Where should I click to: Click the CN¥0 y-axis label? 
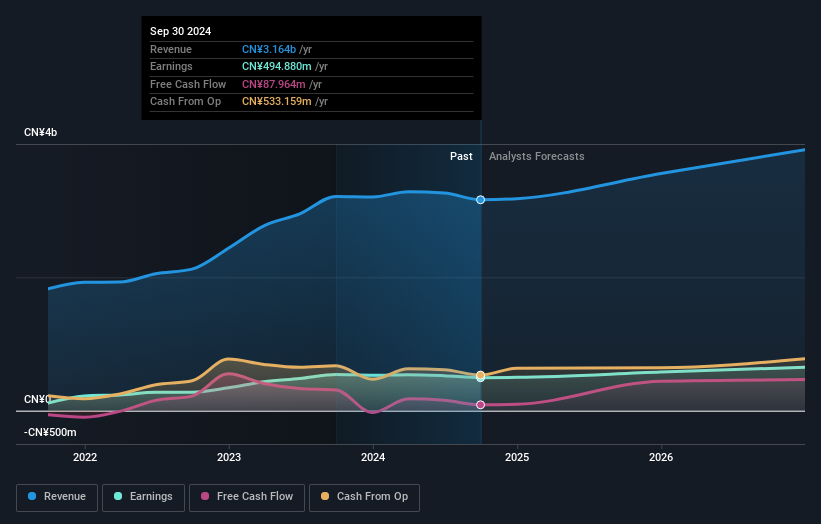point(37,399)
